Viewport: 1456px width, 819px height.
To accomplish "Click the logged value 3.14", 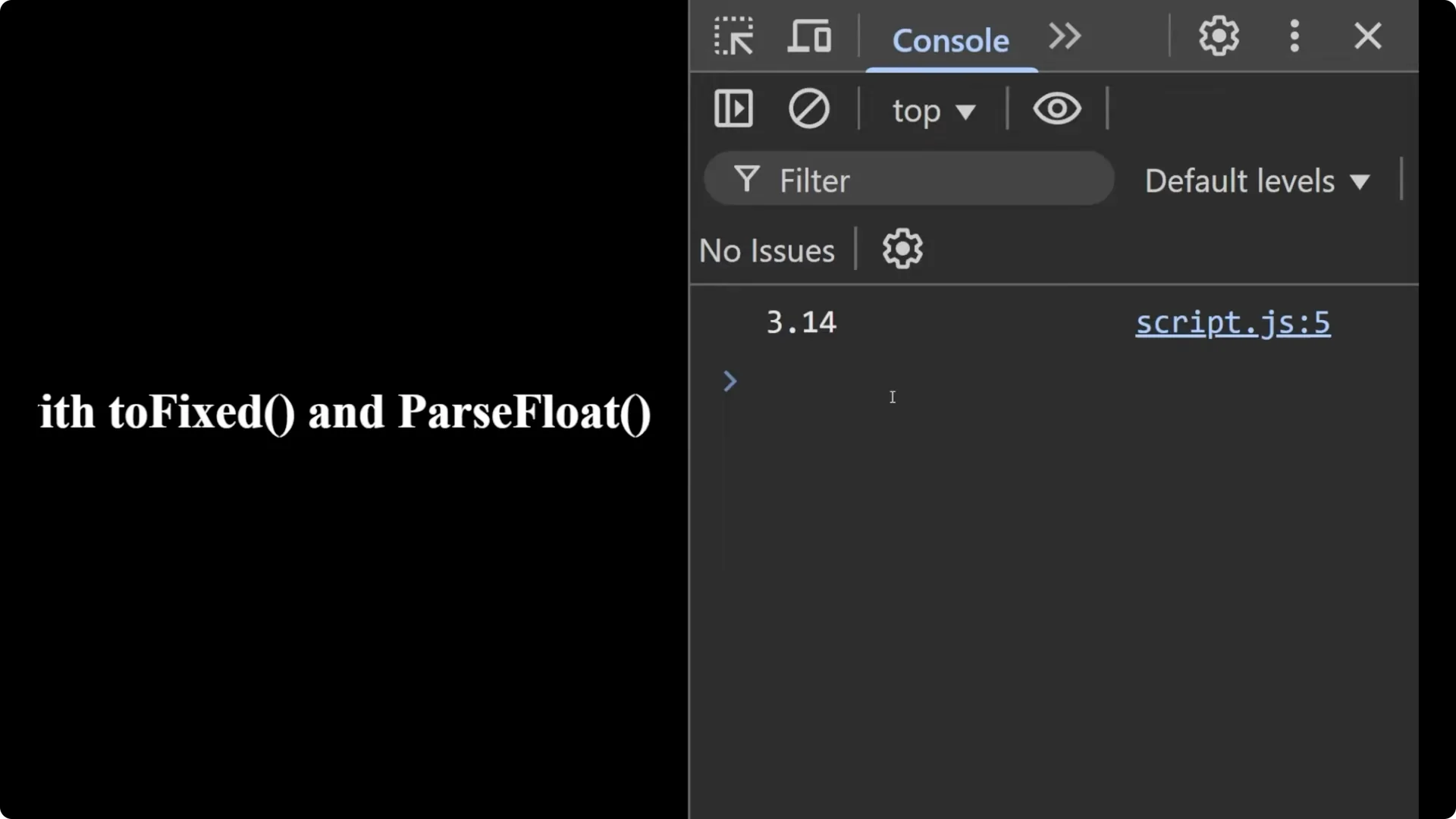I will pos(801,321).
